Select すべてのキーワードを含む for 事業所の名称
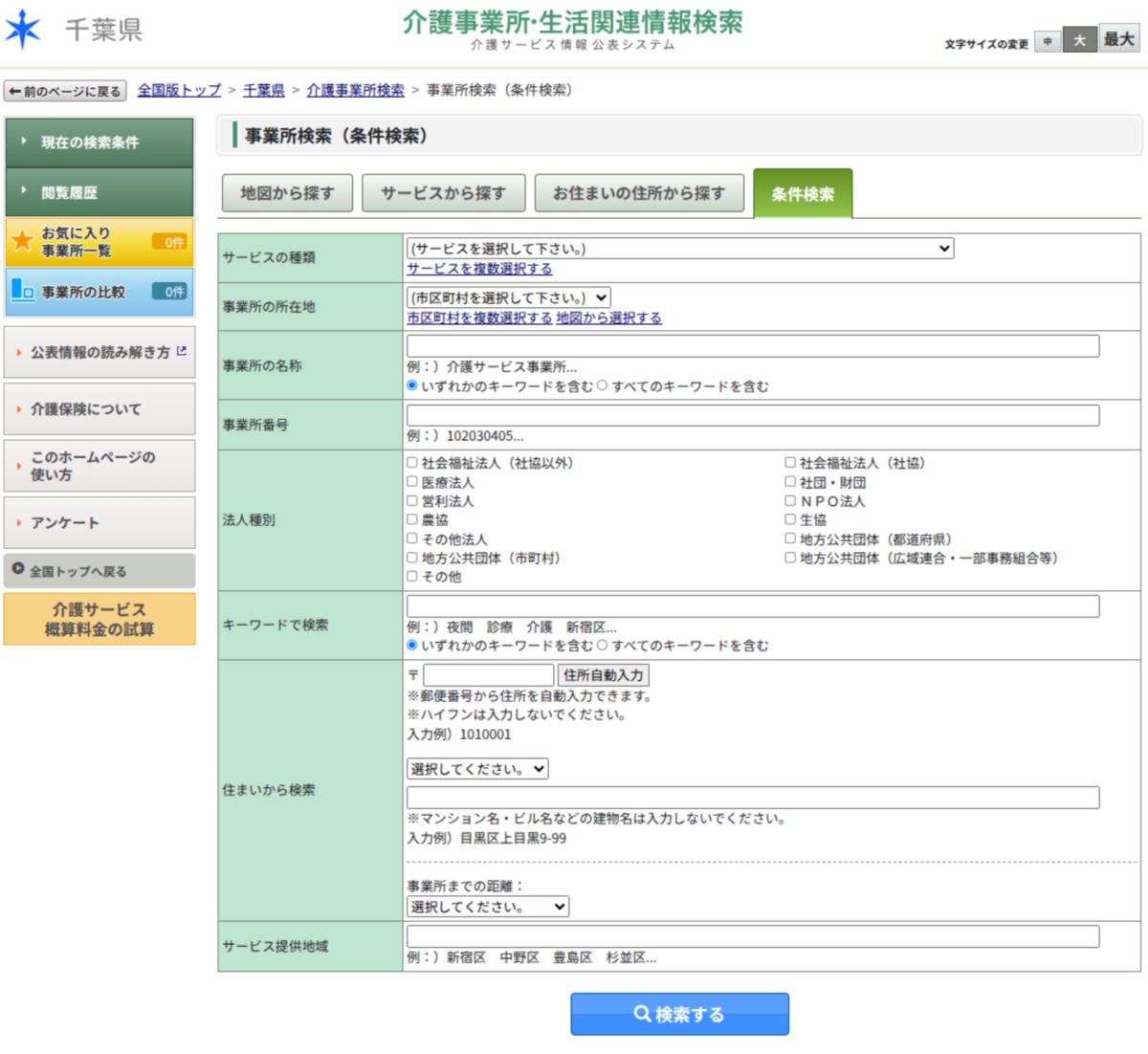Image resolution: width=1148 pixels, height=1054 pixels. [x=602, y=385]
